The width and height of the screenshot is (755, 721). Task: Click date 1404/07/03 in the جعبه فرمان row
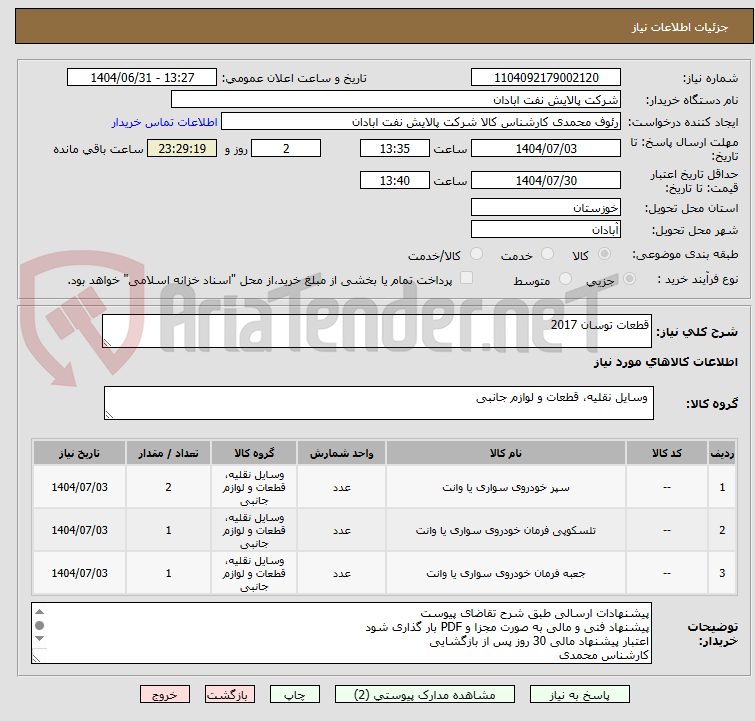click(x=79, y=573)
